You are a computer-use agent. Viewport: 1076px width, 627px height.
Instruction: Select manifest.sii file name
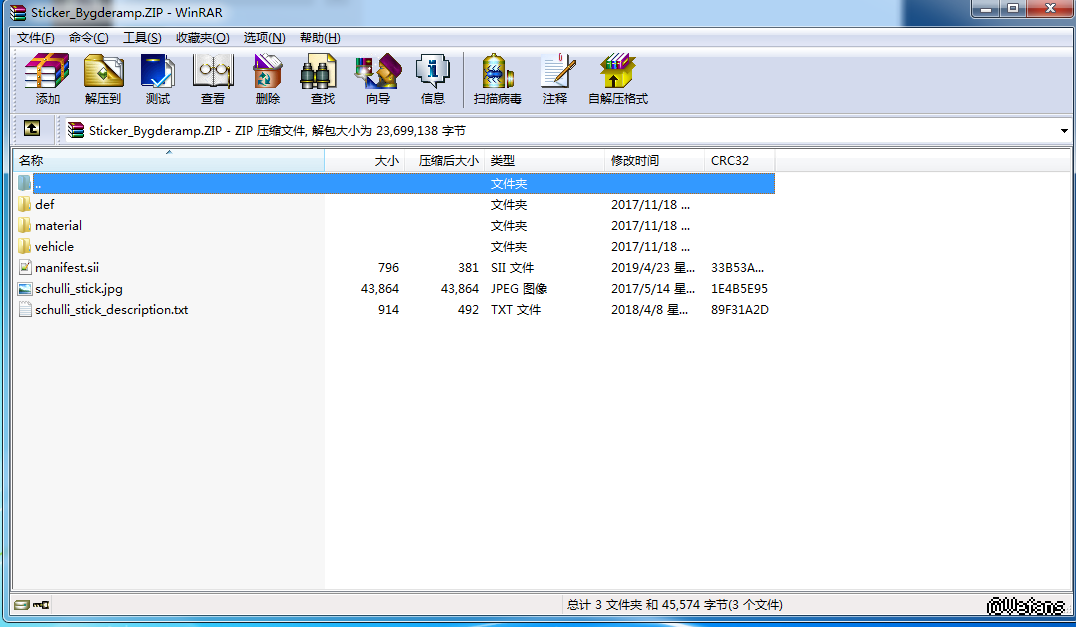coord(67,268)
